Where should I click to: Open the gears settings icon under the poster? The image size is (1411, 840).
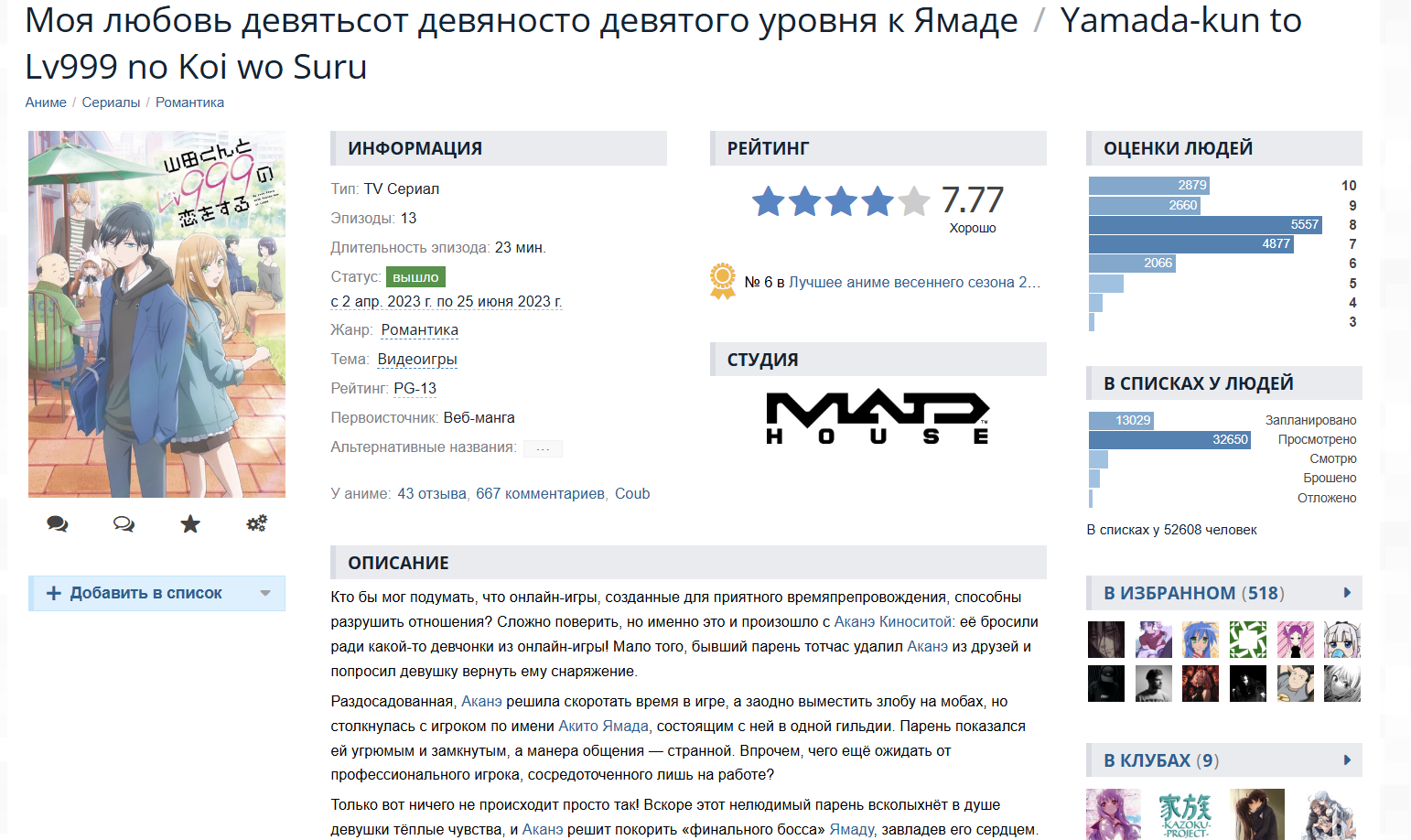(257, 523)
